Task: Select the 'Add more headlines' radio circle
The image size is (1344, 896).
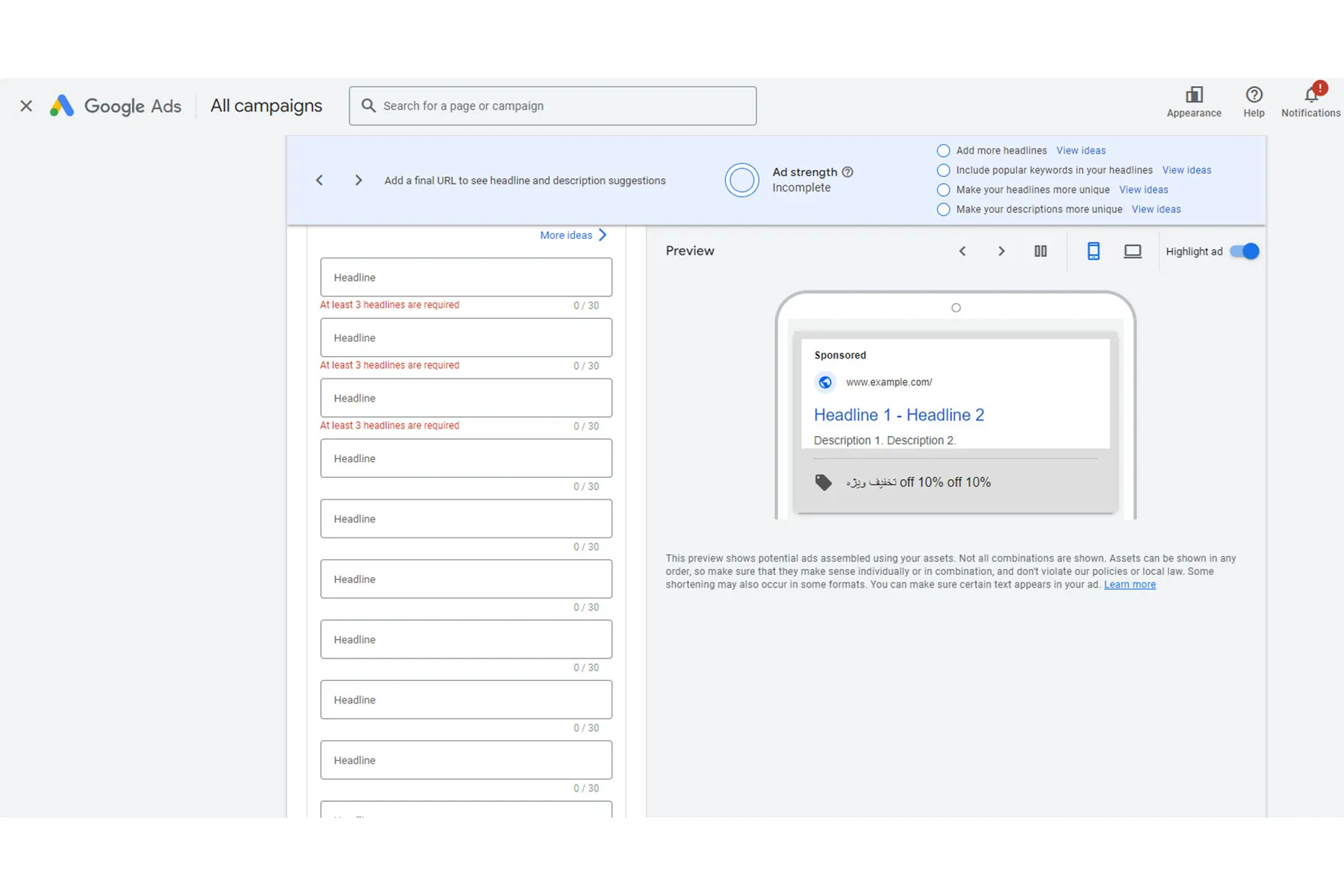Action: (943, 151)
